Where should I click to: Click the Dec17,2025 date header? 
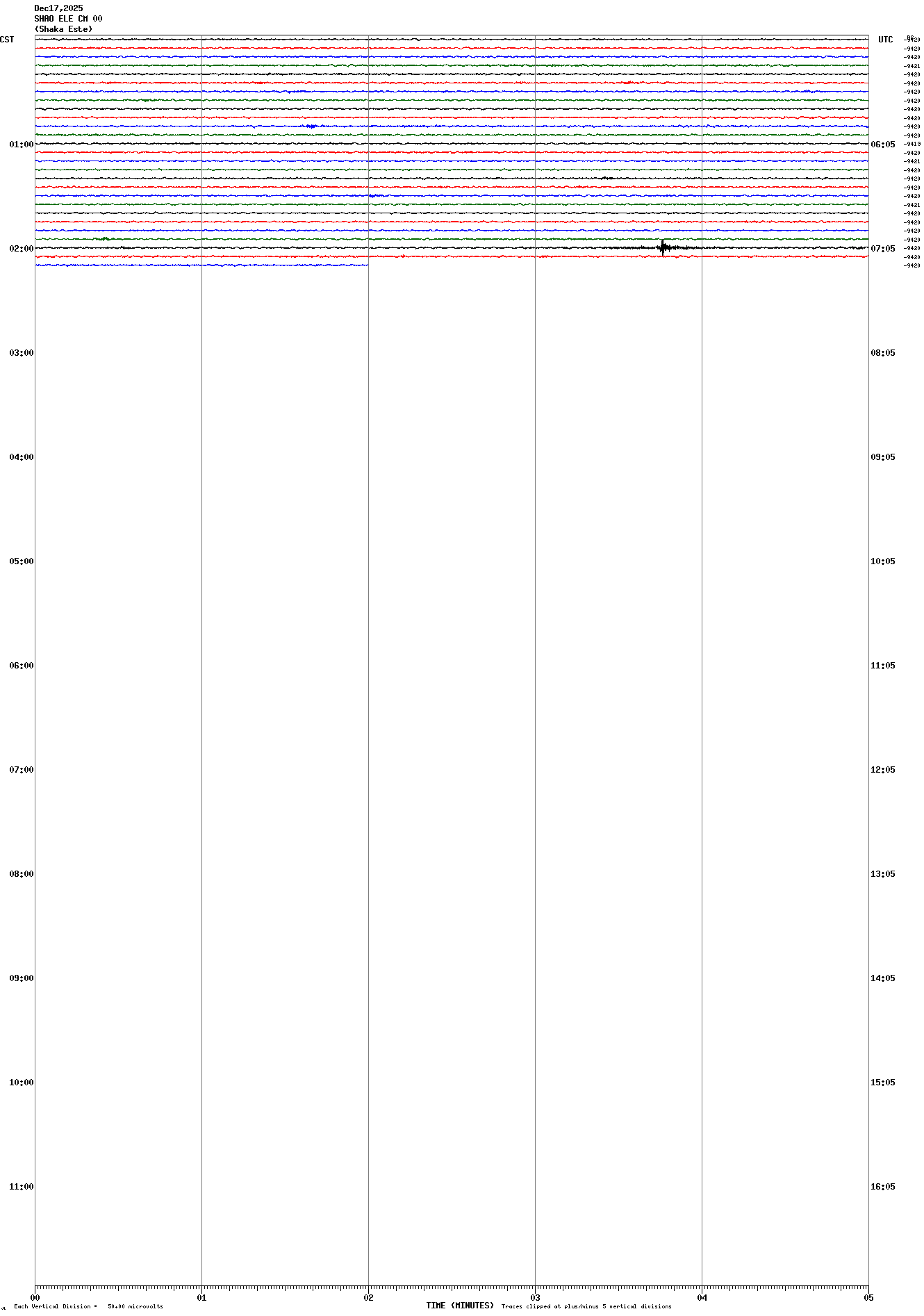coord(58,8)
